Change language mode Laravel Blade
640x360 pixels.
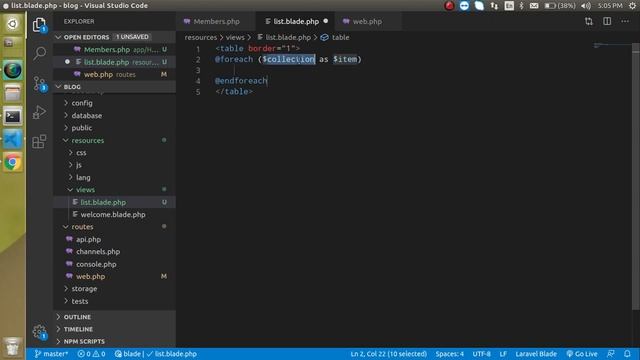(536, 354)
